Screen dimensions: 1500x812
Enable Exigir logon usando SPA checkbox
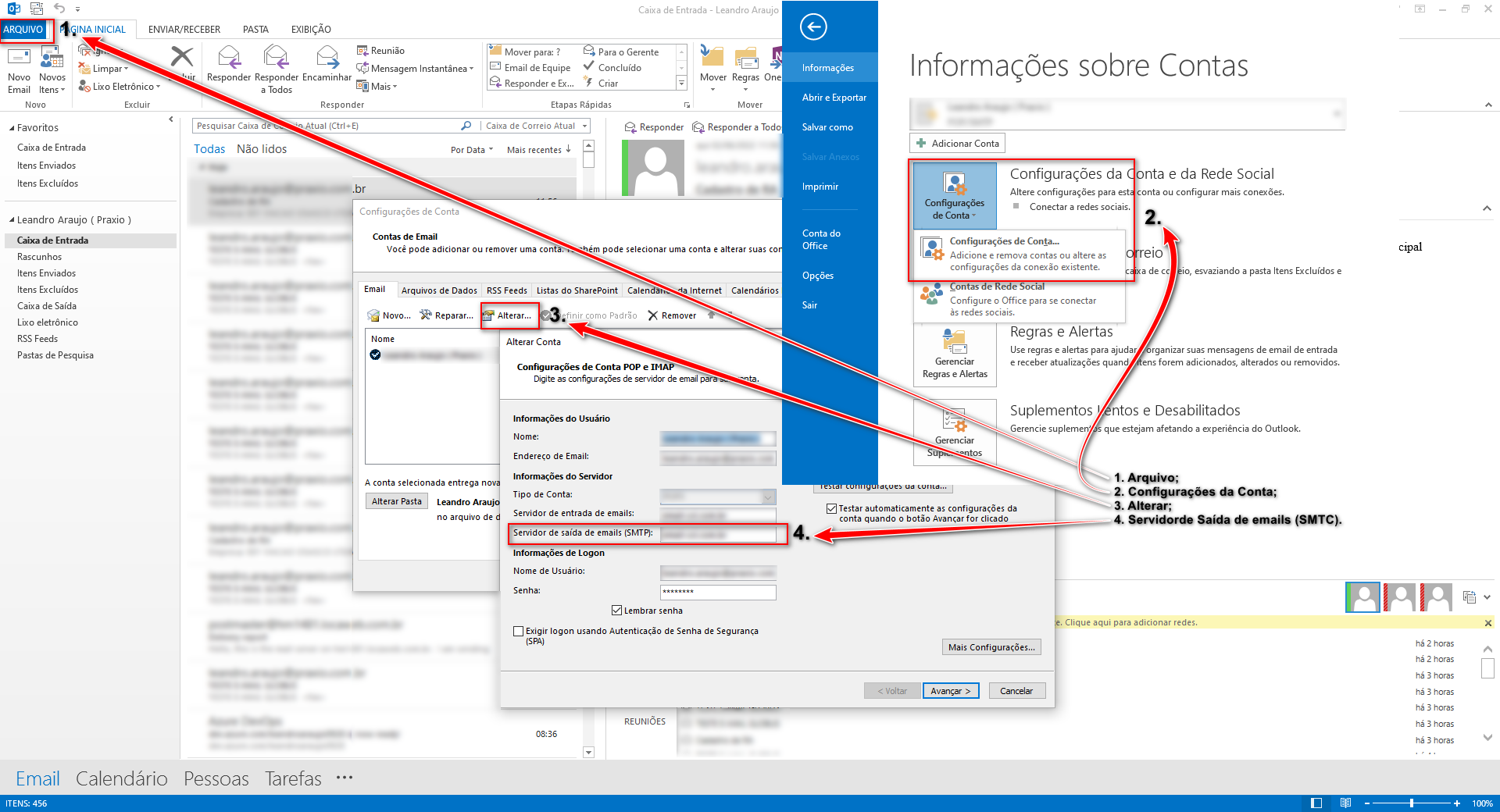(x=518, y=631)
